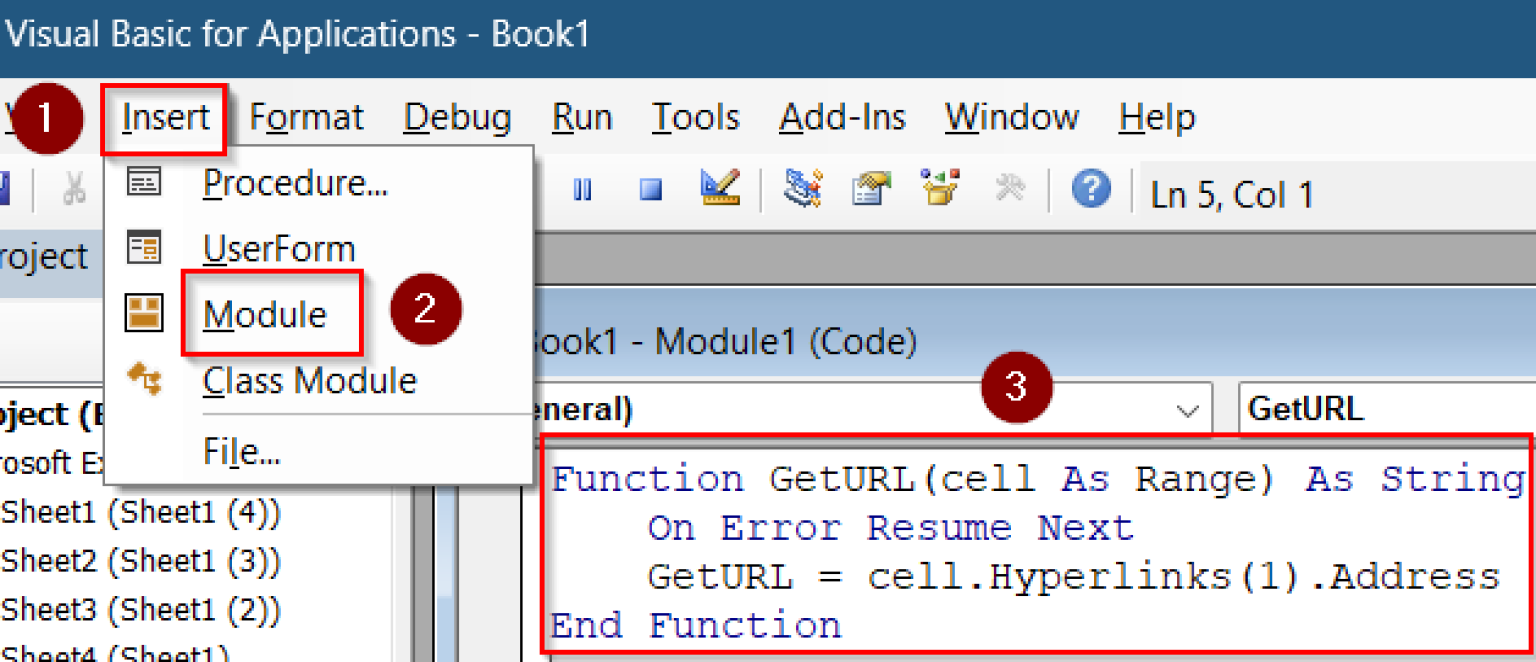
Task: Open the Properties Window toolbar icon
Action: coord(871,187)
